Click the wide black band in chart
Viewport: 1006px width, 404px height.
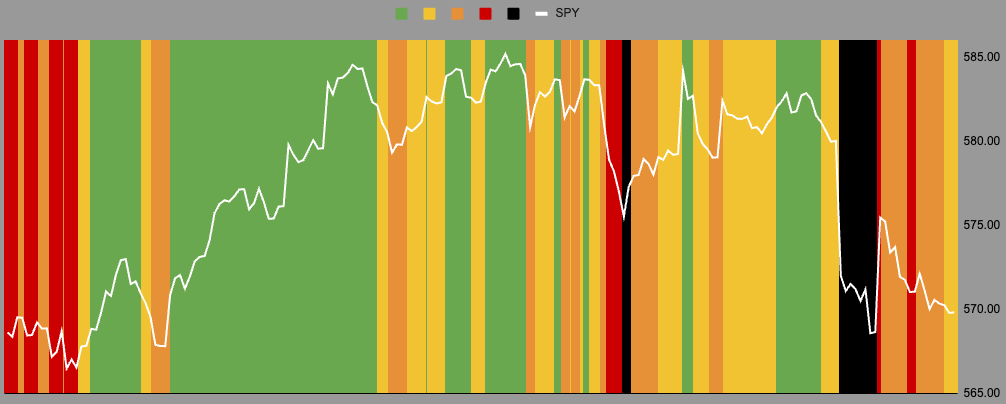point(858,216)
